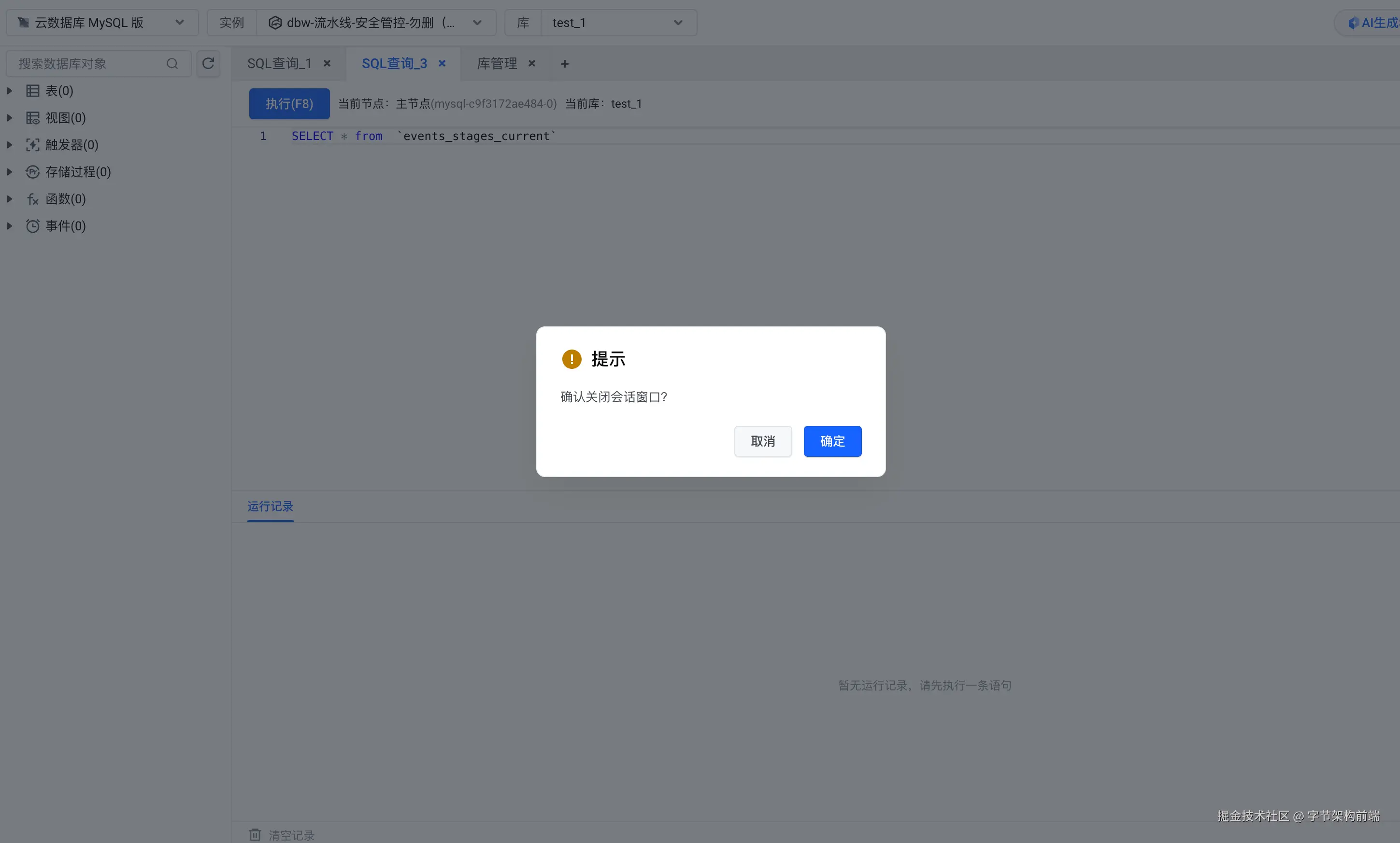Click the 触发器 trigger icon
Image resolution: width=1400 pixels, height=843 pixels.
(32, 145)
